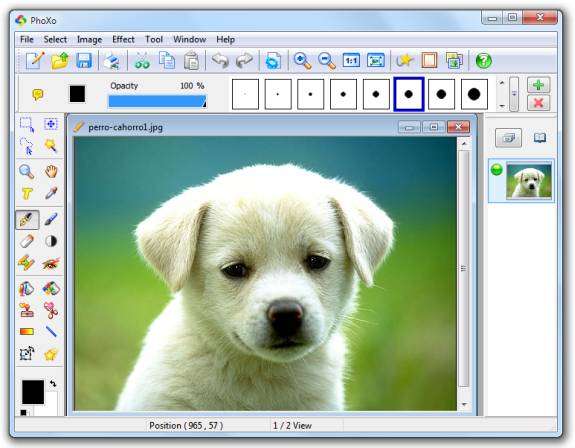Select the Move tool
575x448 pixels.
coord(51,124)
